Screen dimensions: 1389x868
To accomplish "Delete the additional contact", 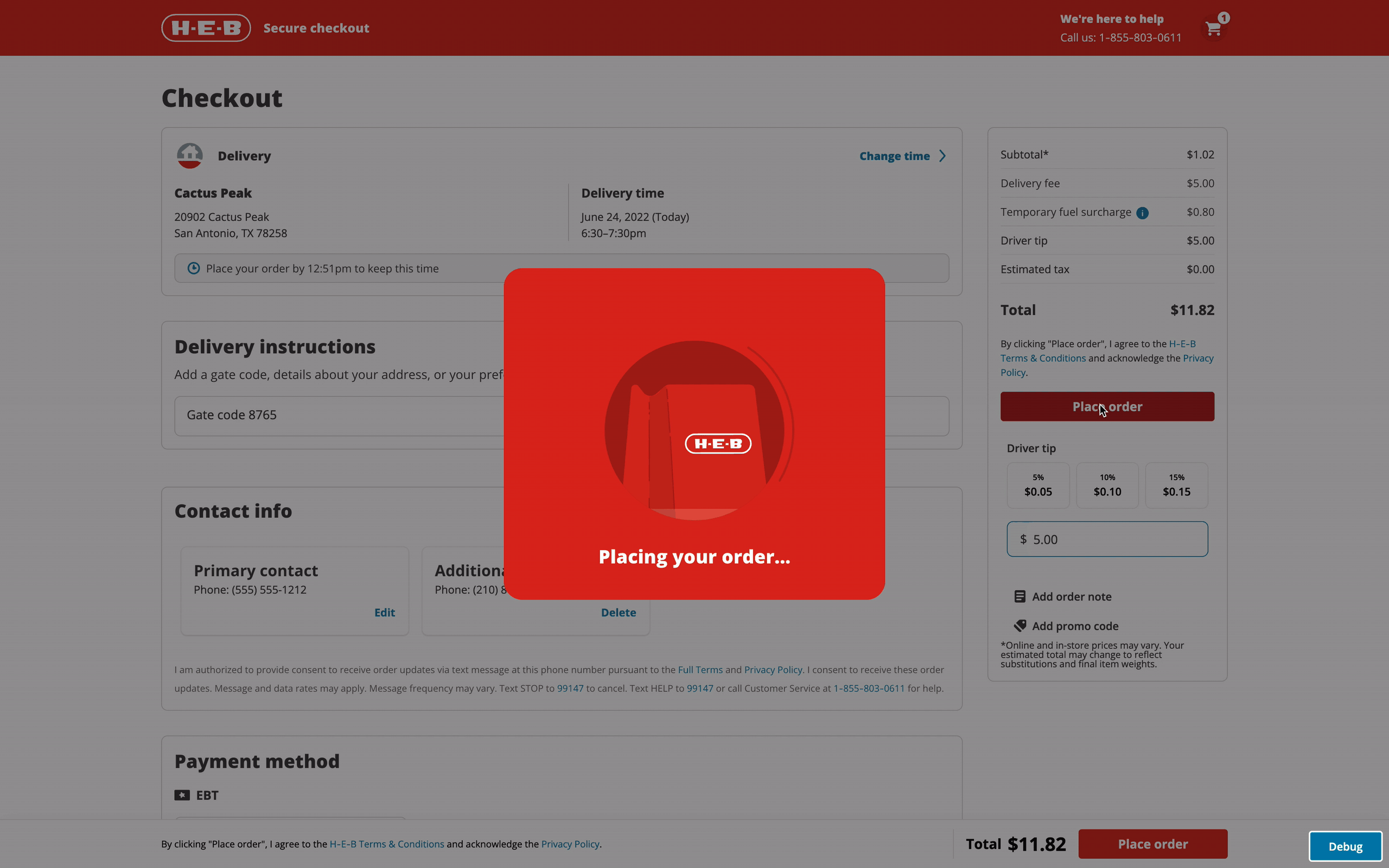I will point(618,612).
